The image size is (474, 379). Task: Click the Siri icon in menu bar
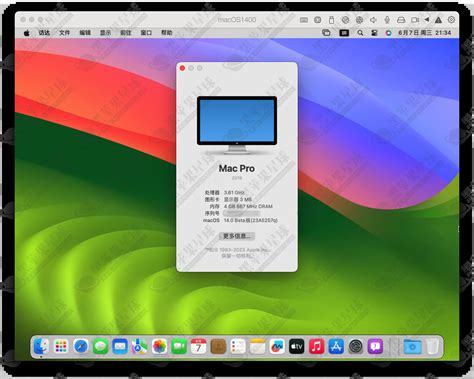(x=388, y=33)
